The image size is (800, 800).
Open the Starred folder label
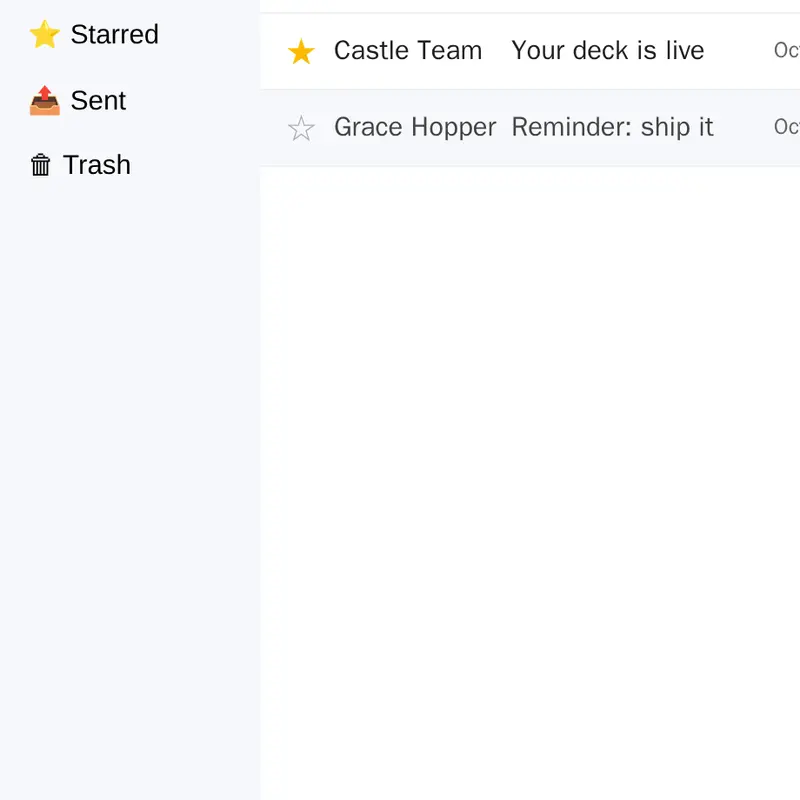pyautogui.click(x=114, y=35)
